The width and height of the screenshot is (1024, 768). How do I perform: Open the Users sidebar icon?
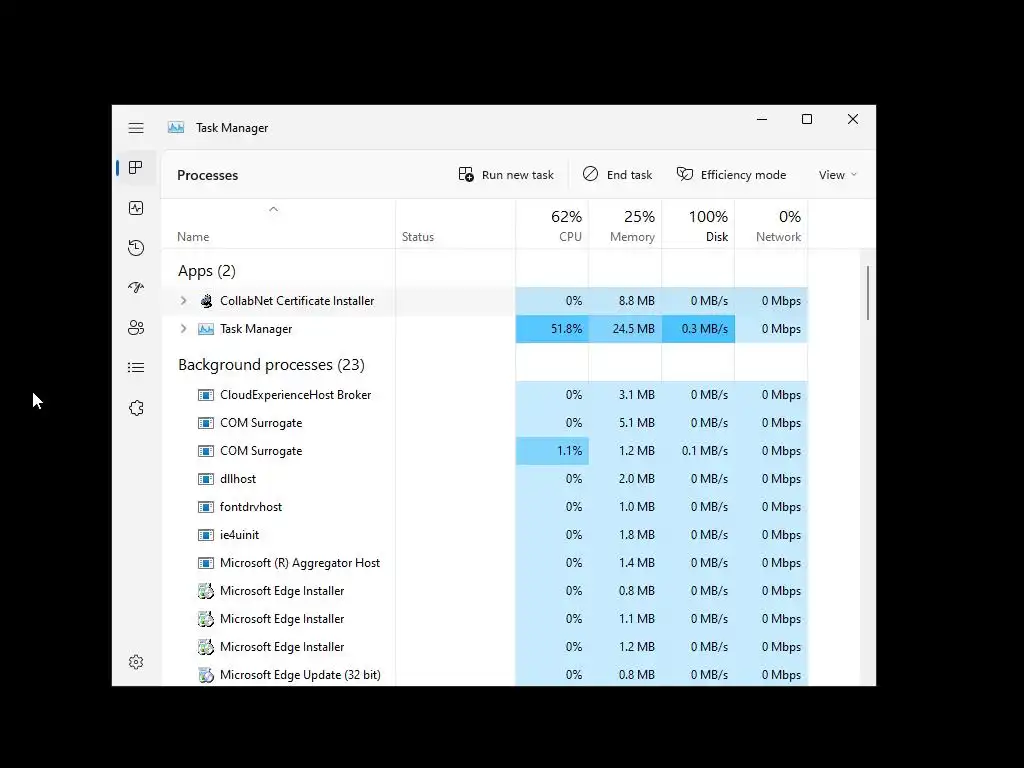coord(136,328)
